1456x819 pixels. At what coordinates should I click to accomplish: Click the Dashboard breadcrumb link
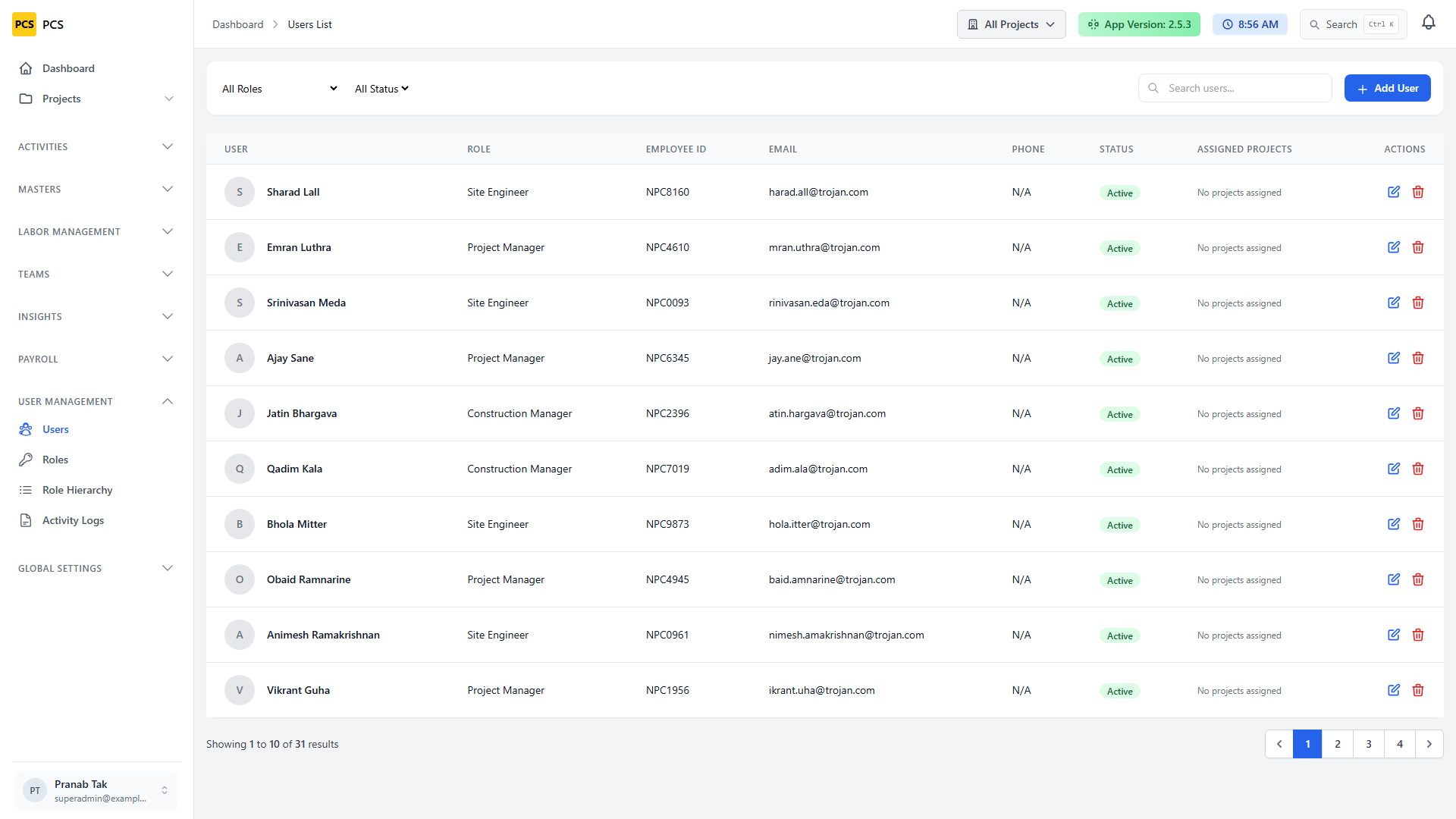coord(237,24)
